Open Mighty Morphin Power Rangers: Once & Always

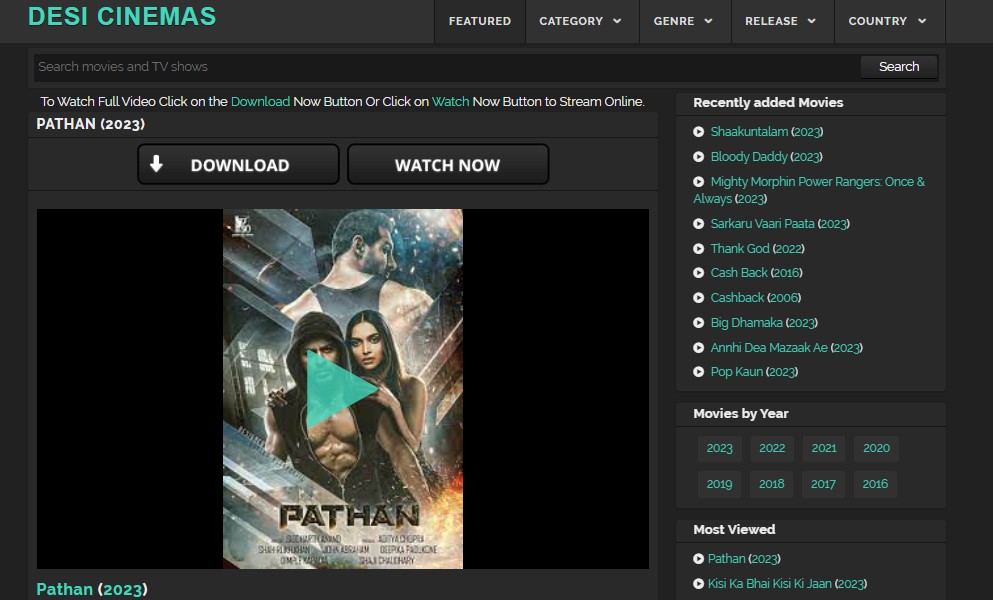click(809, 190)
